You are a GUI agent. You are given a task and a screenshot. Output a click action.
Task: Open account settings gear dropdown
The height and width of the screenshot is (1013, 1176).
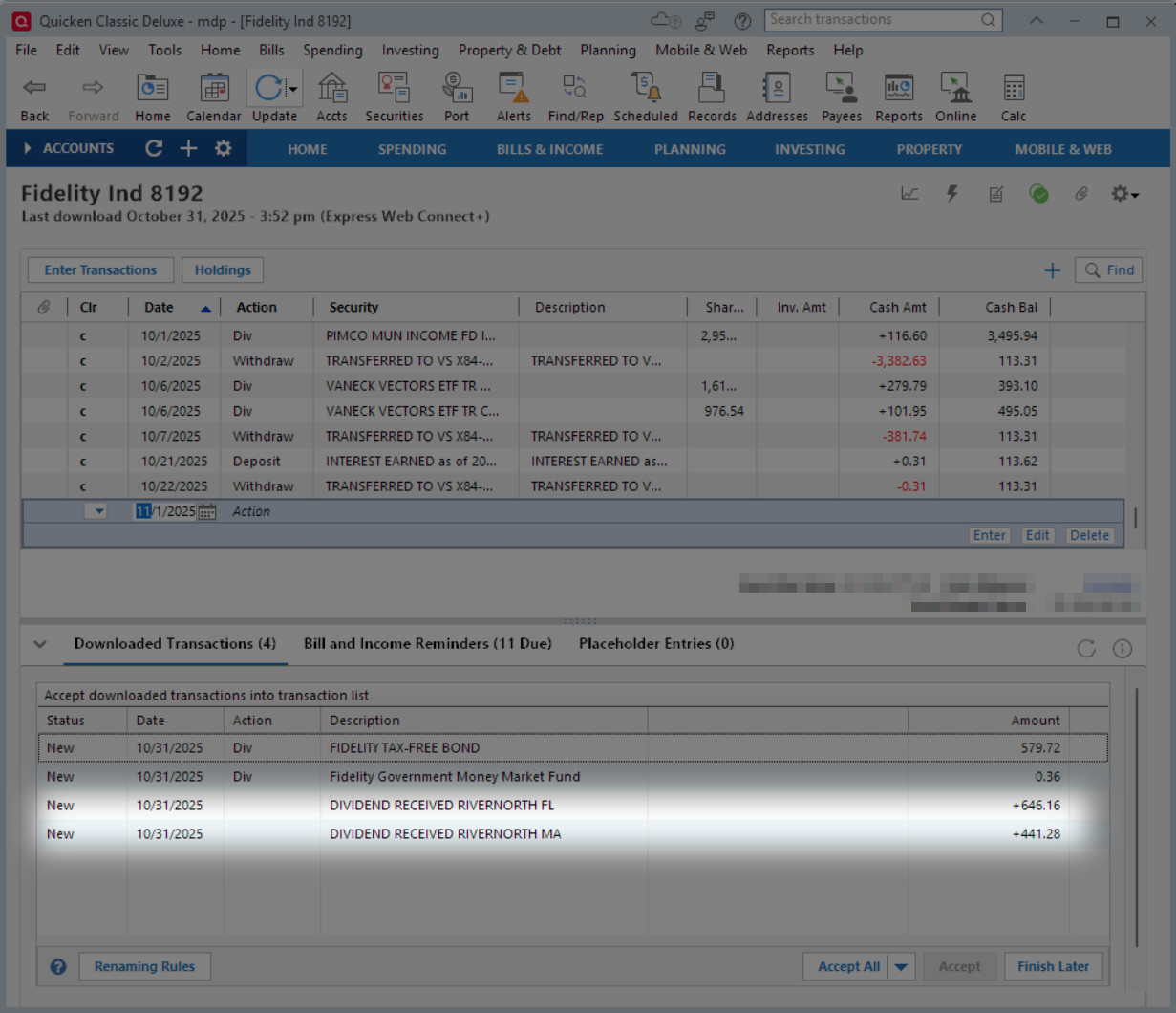click(x=1123, y=194)
